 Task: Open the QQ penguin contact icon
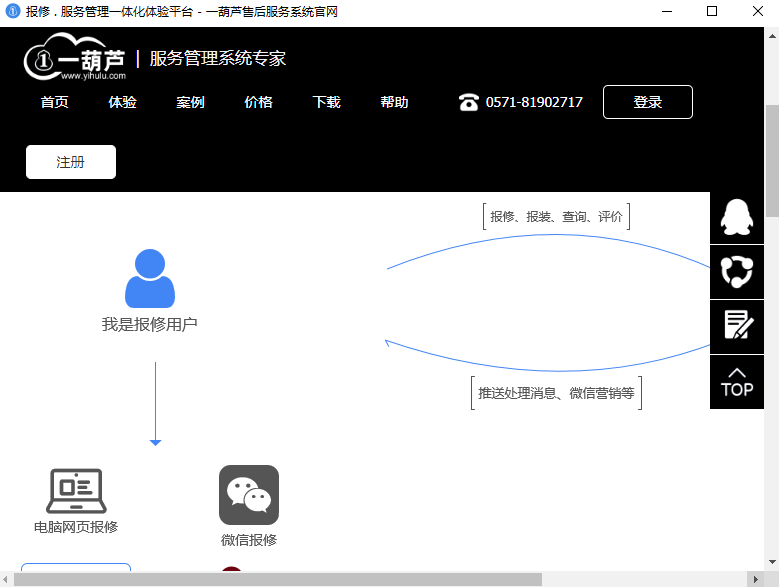pos(737,217)
